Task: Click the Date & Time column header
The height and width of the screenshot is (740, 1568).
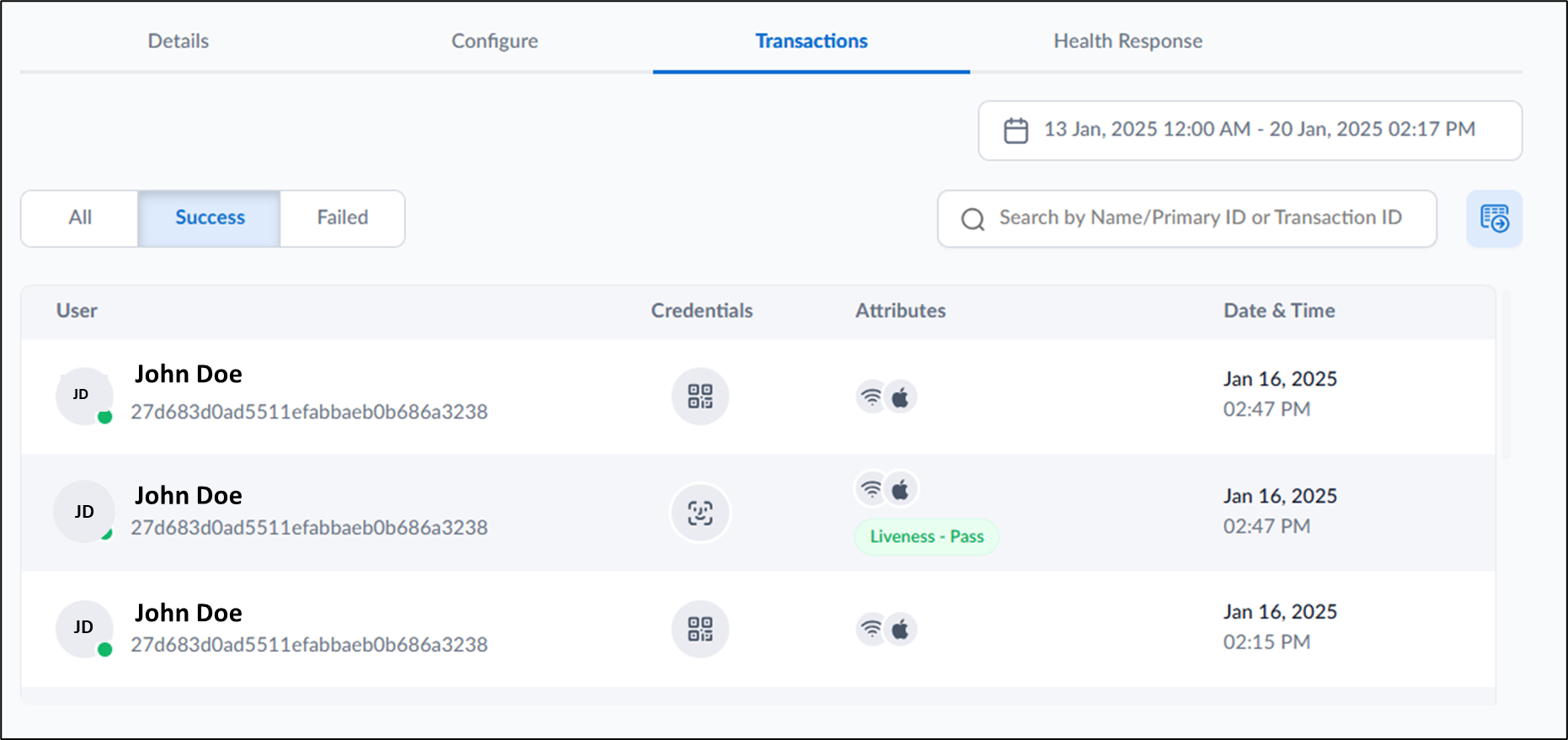Action: 1279,311
